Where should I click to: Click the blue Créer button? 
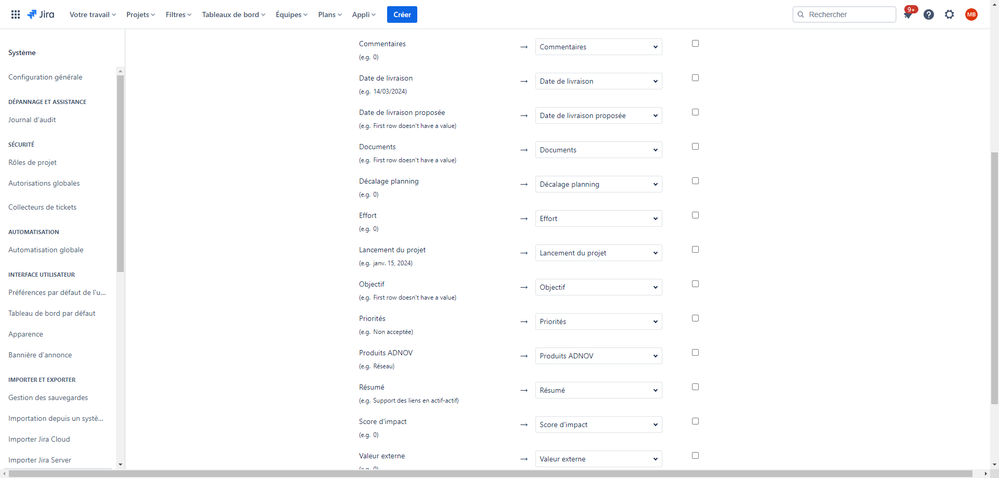point(402,14)
